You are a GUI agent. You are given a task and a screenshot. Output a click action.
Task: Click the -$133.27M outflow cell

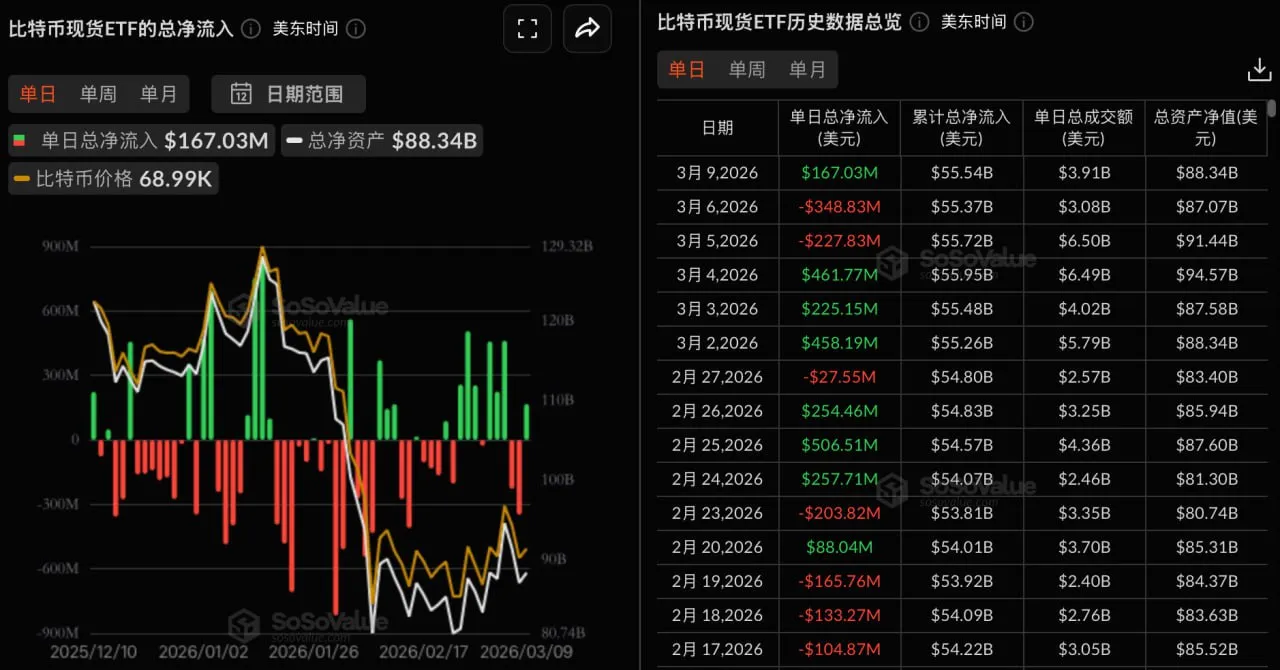tap(839, 615)
